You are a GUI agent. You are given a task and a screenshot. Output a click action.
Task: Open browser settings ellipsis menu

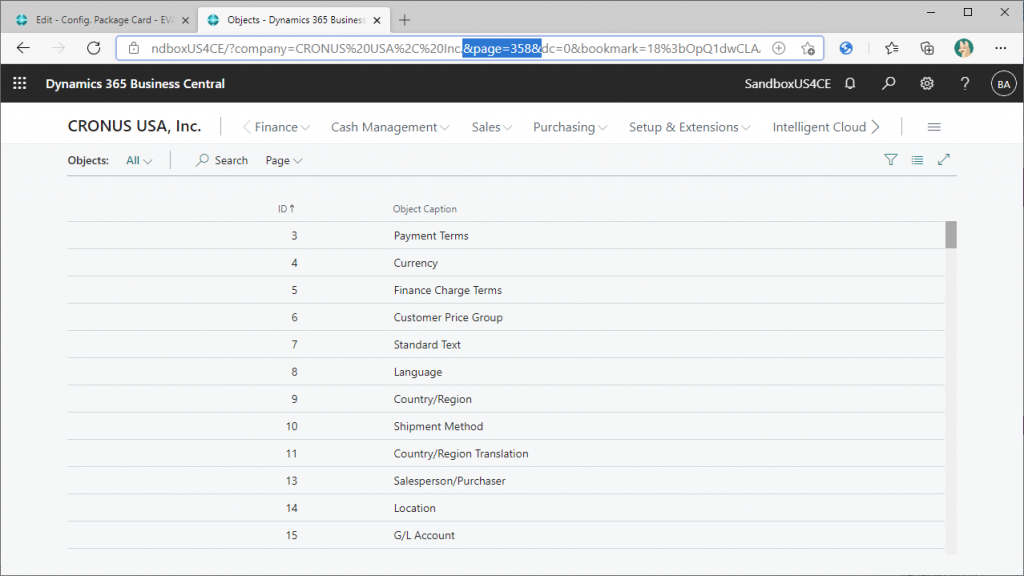pos(1000,48)
